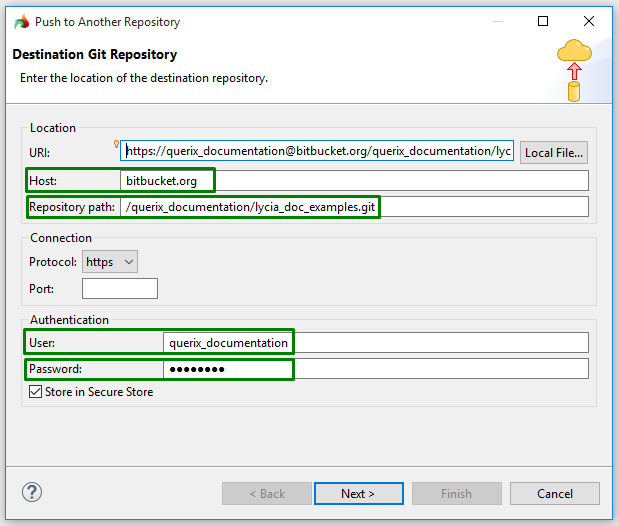Image resolution: width=619 pixels, height=526 pixels.
Task: Click the Finish button
Action: click(x=456, y=494)
